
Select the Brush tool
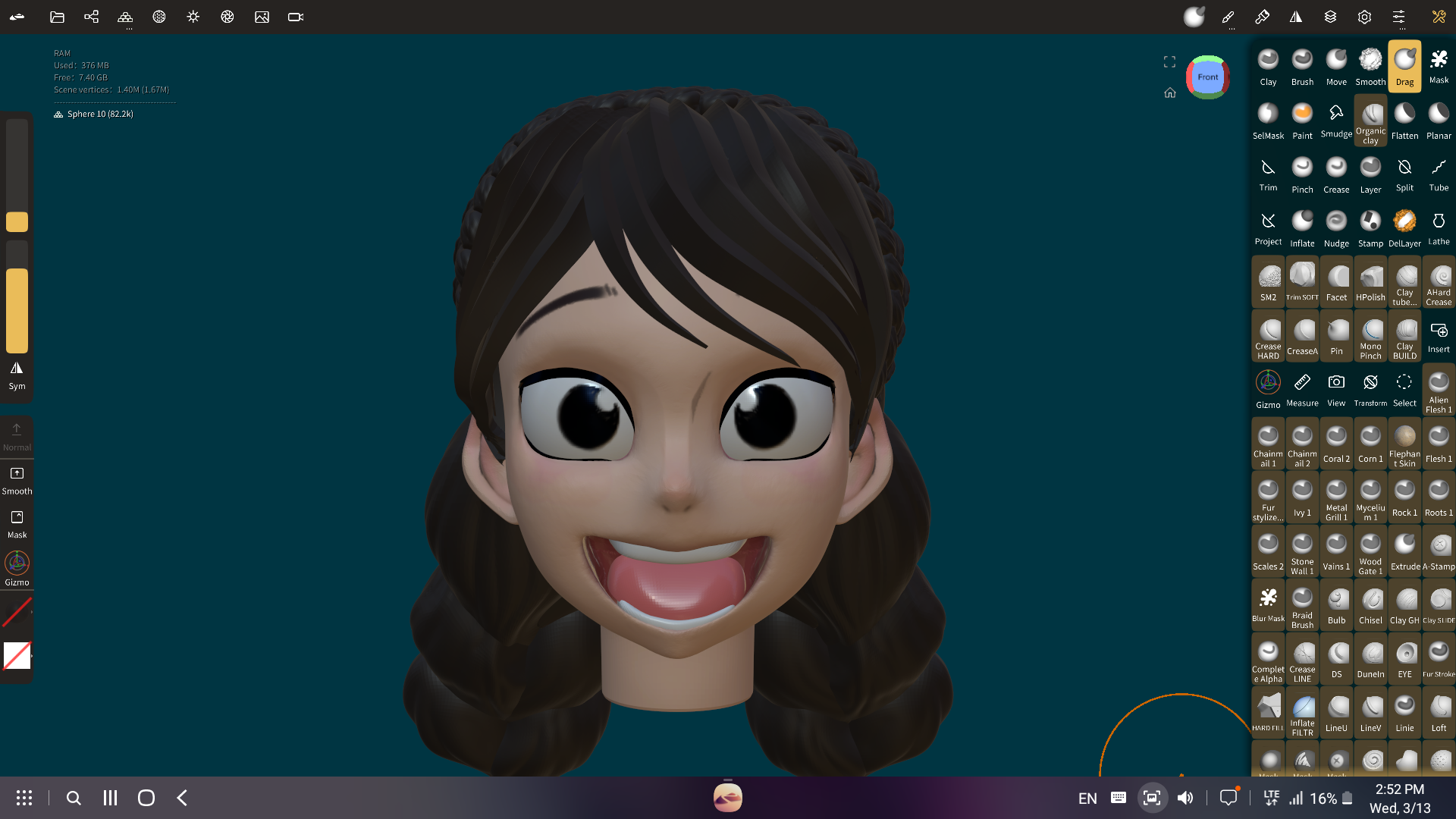(x=1302, y=67)
